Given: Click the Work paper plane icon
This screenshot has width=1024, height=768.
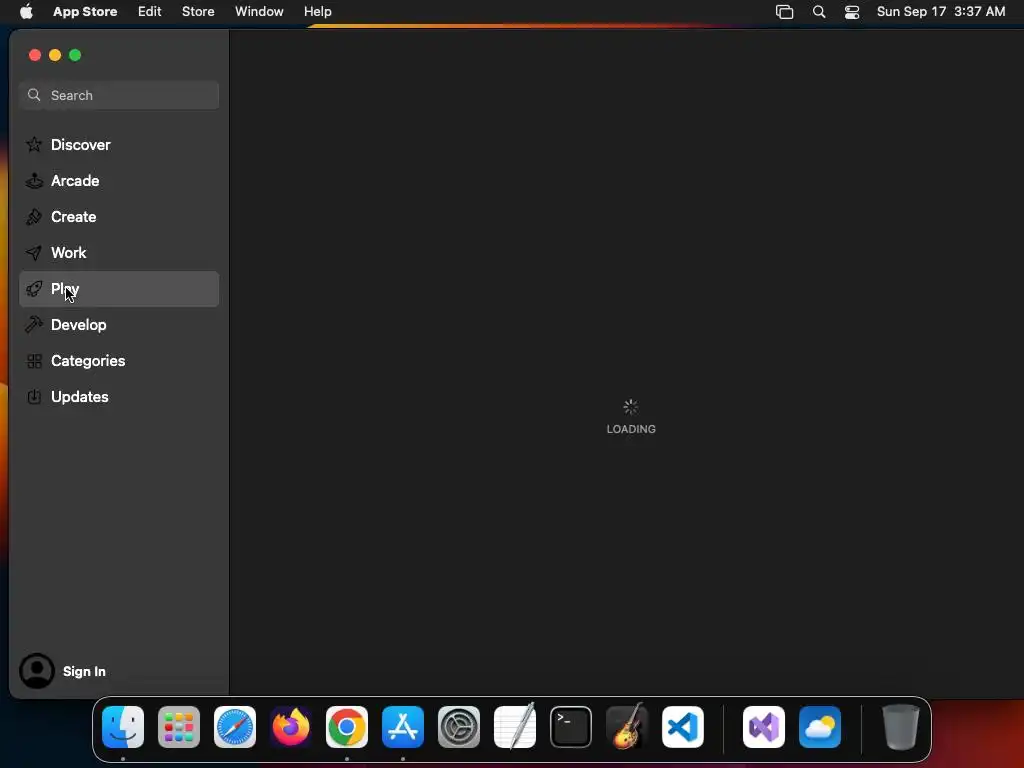Looking at the screenshot, I should [x=34, y=252].
